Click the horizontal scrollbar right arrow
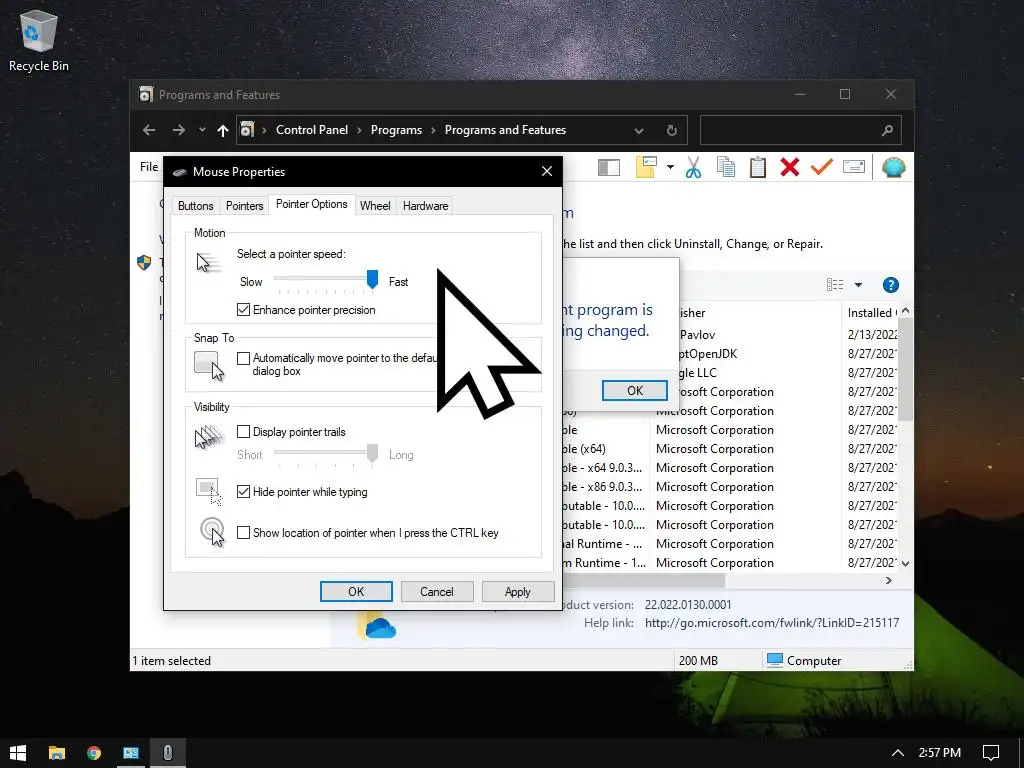Image resolution: width=1024 pixels, height=768 pixels. pyautogui.click(x=889, y=581)
